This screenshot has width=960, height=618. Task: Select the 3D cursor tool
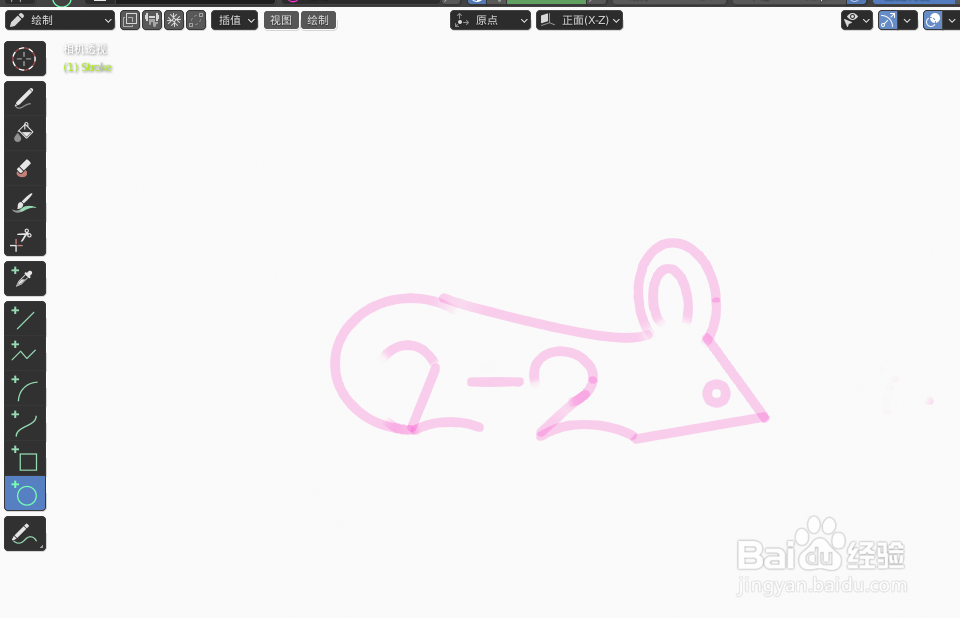[24, 58]
